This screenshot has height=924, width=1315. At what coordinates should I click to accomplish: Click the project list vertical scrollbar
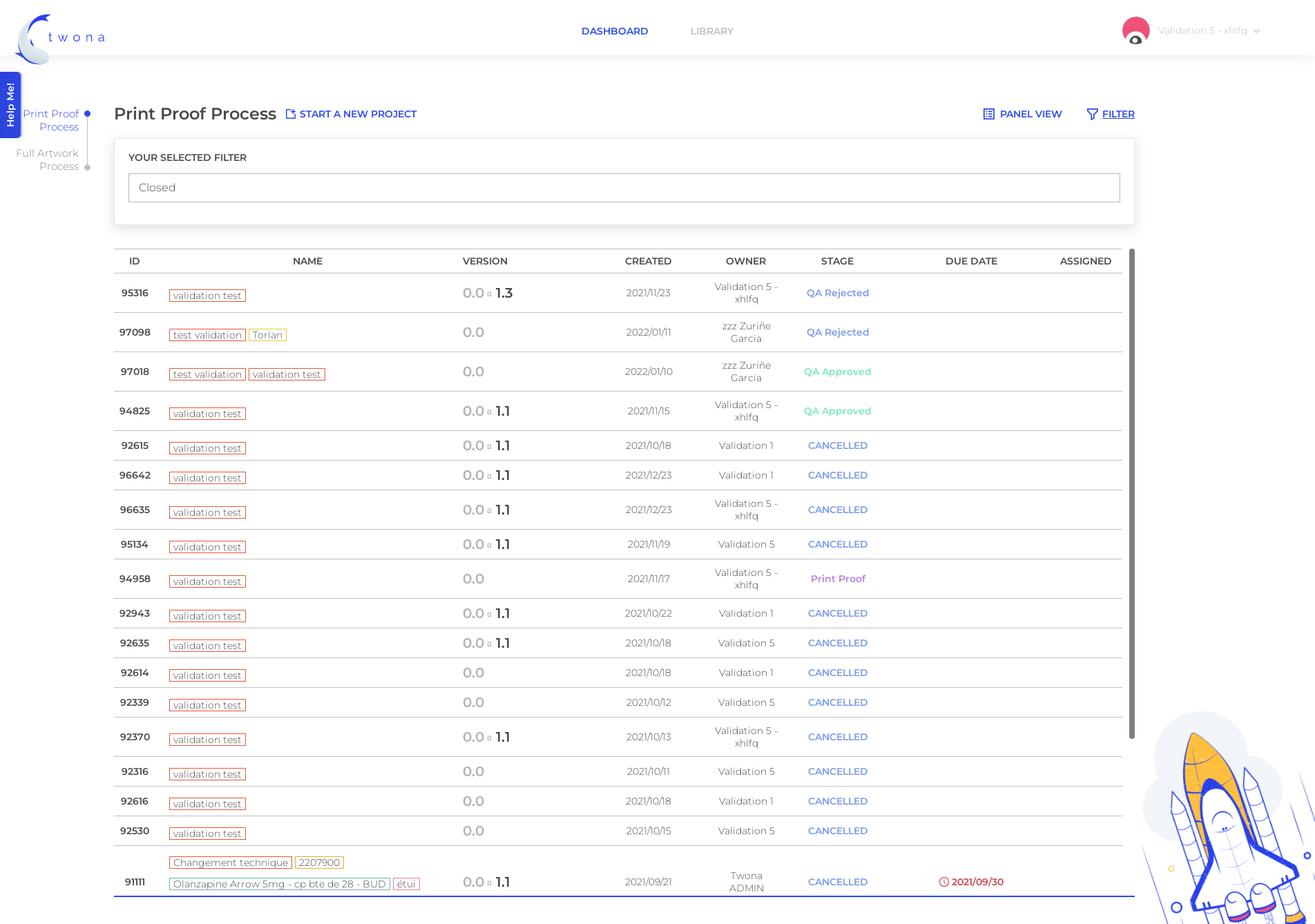coord(1131,494)
